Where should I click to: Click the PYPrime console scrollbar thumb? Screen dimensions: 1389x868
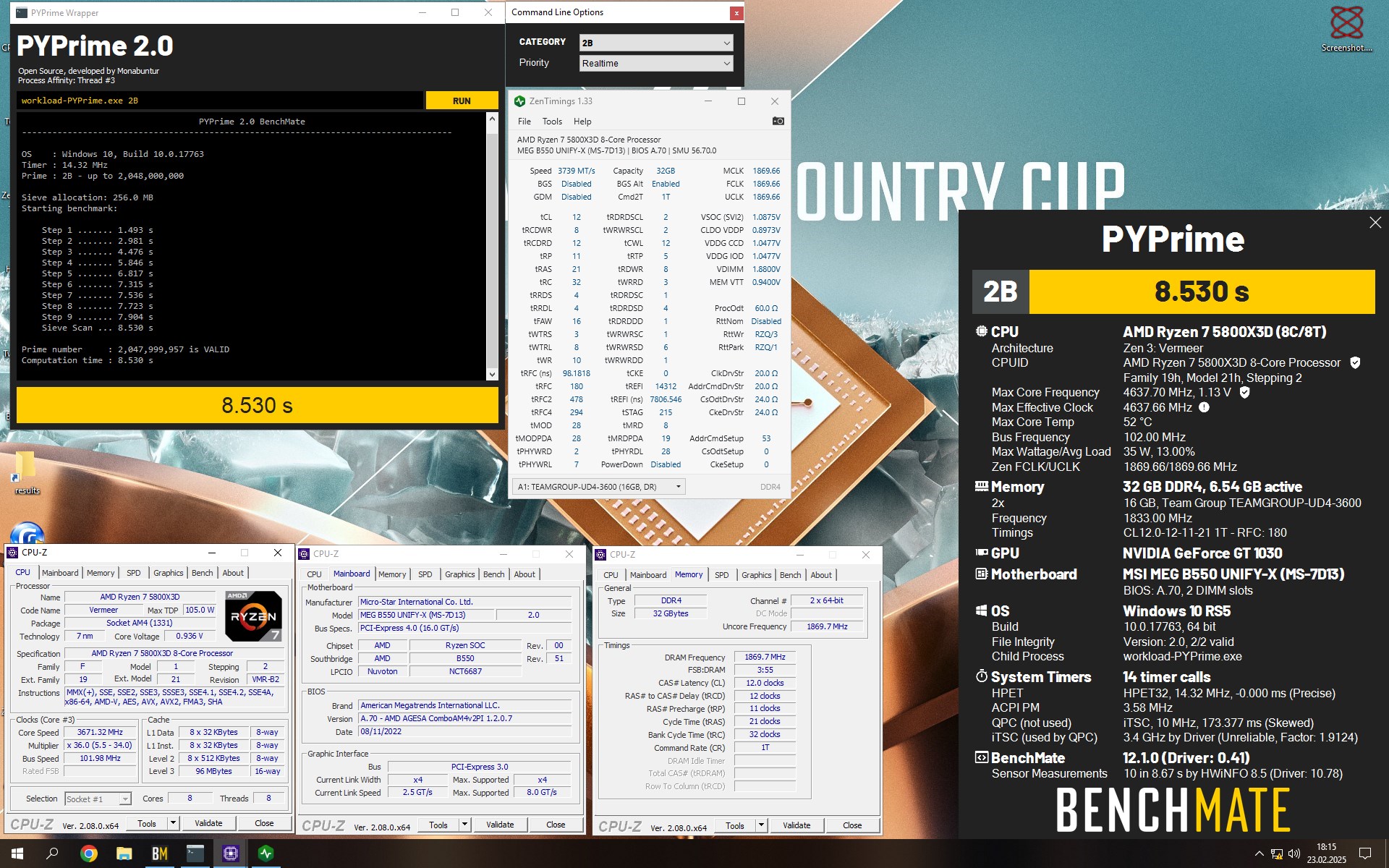coord(492,250)
